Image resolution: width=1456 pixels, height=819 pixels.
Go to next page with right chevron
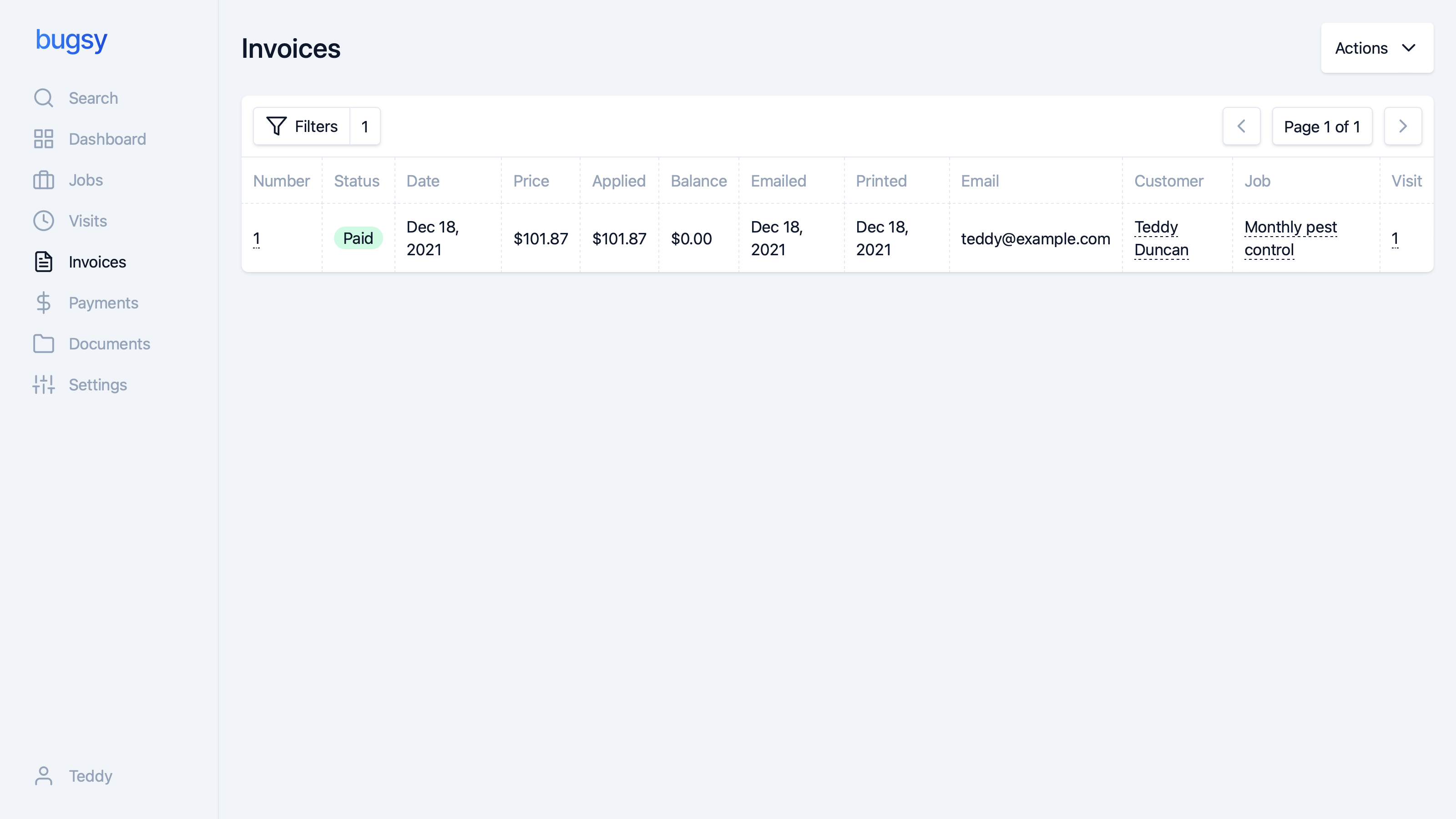(1402, 126)
